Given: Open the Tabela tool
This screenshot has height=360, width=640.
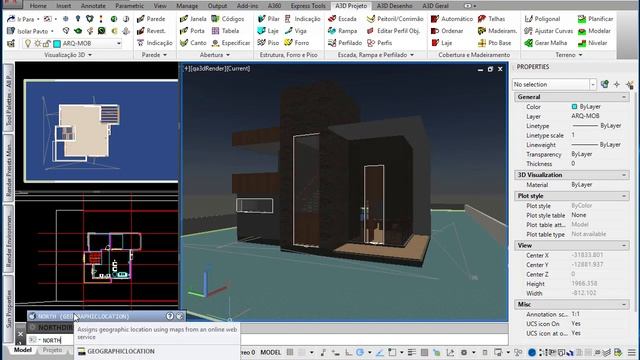Looking at the screenshot, I should click(x=225, y=31).
